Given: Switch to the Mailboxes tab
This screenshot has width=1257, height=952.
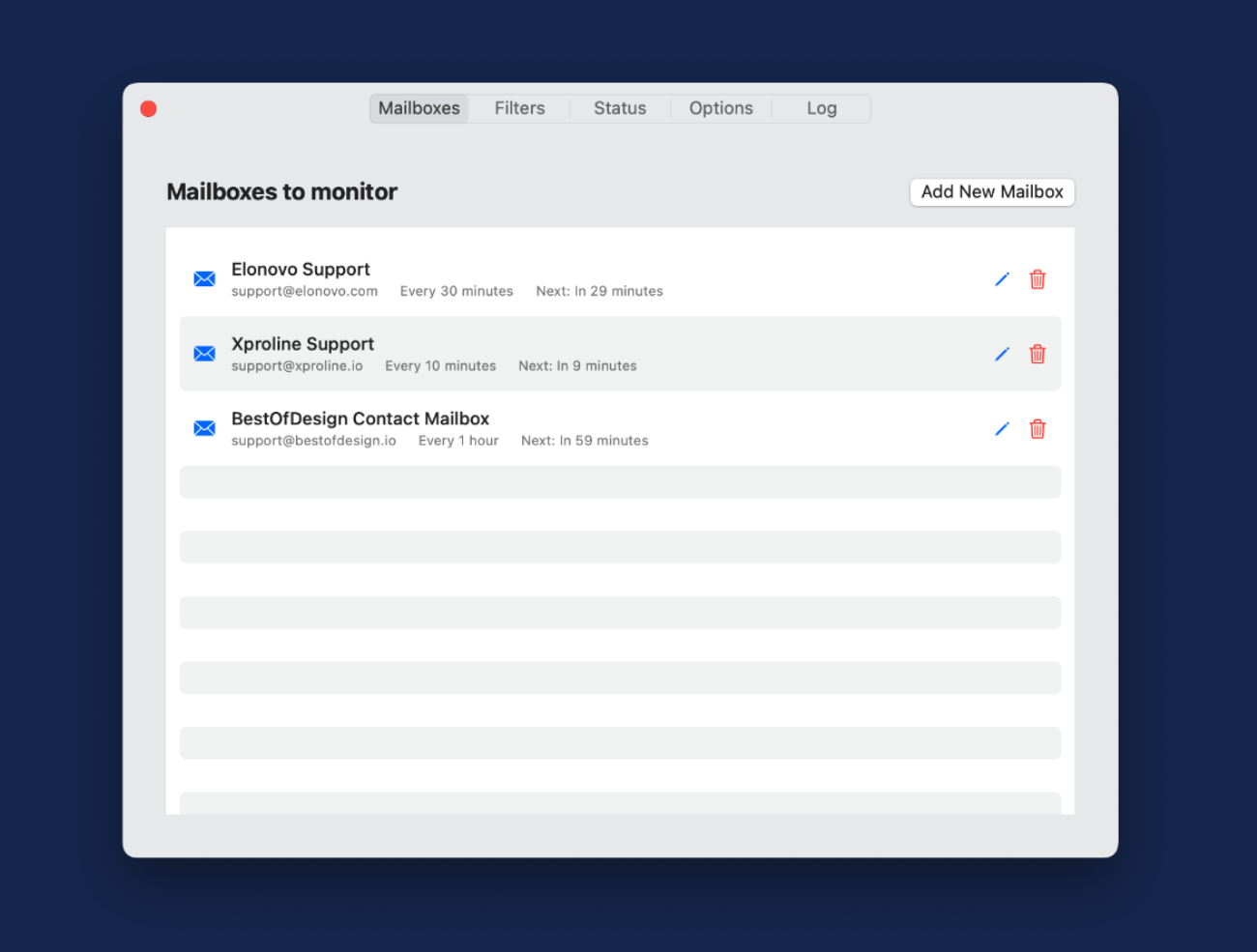Looking at the screenshot, I should (x=419, y=108).
